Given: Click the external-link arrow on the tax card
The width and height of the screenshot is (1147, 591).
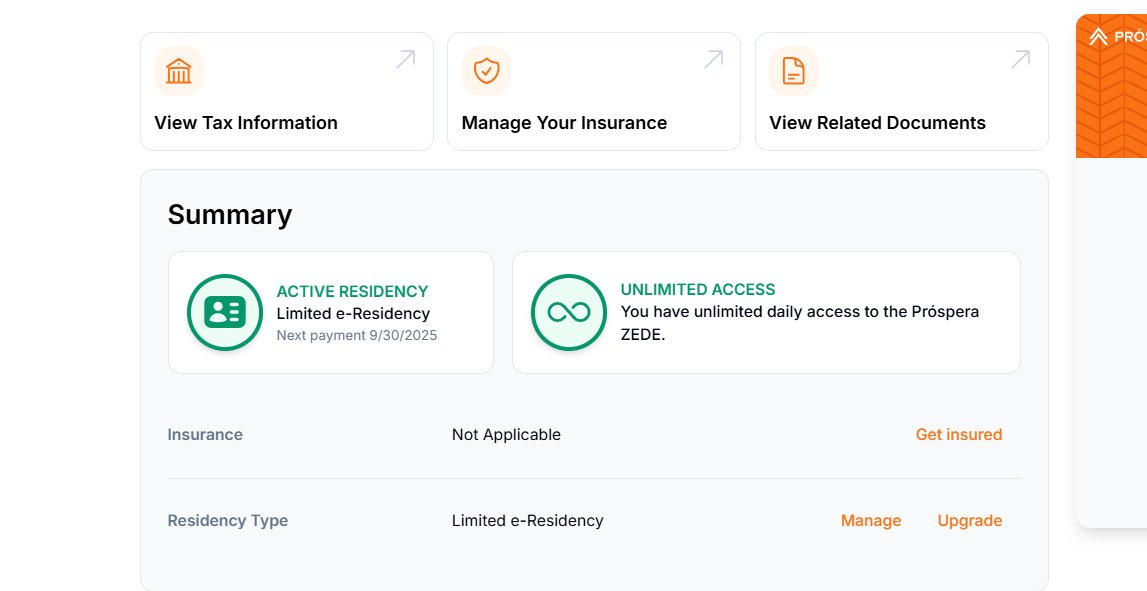Looking at the screenshot, I should pyautogui.click(x=405, y=59).
